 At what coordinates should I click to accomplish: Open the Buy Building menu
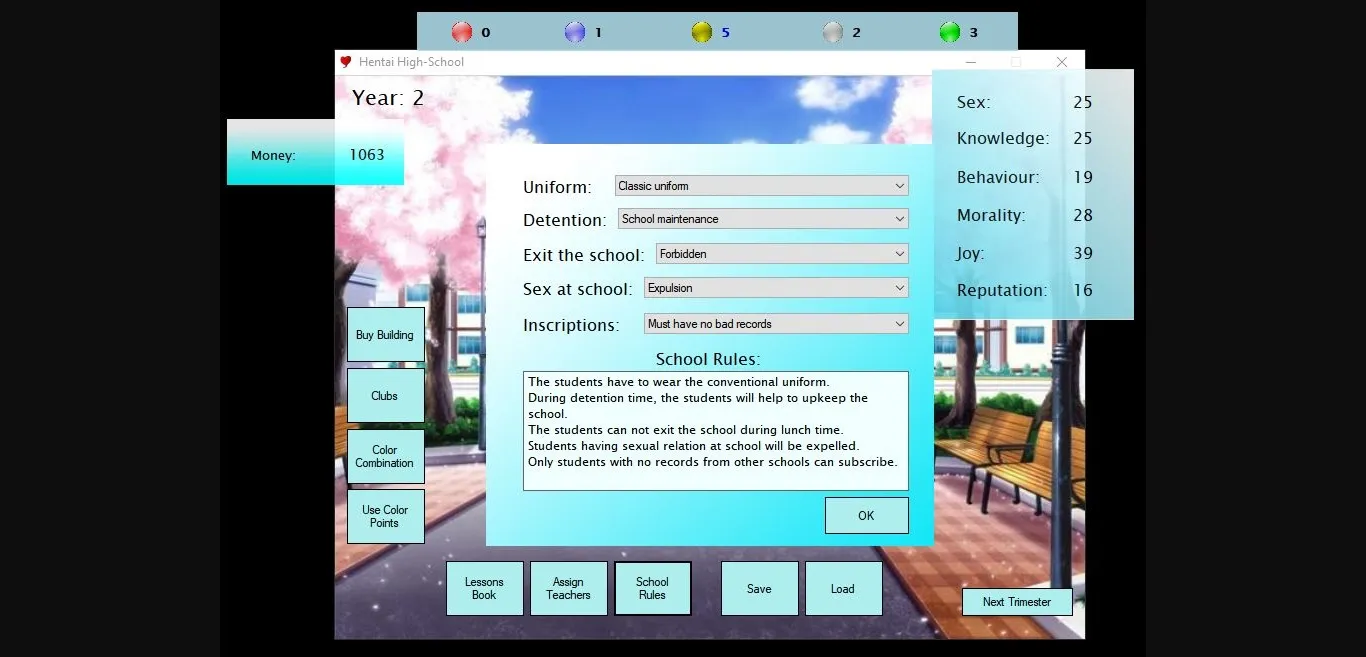[385, 335]
